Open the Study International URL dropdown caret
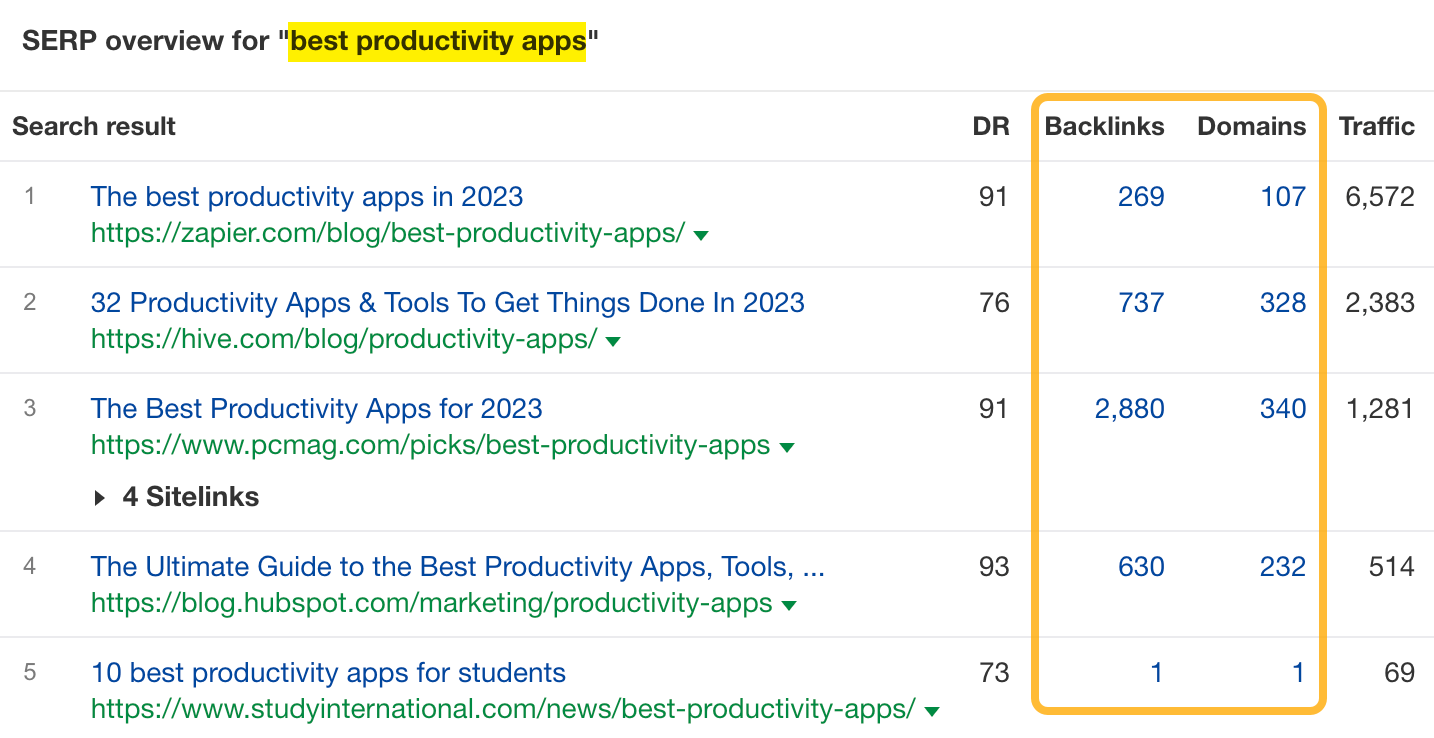 tap(930, 711)
